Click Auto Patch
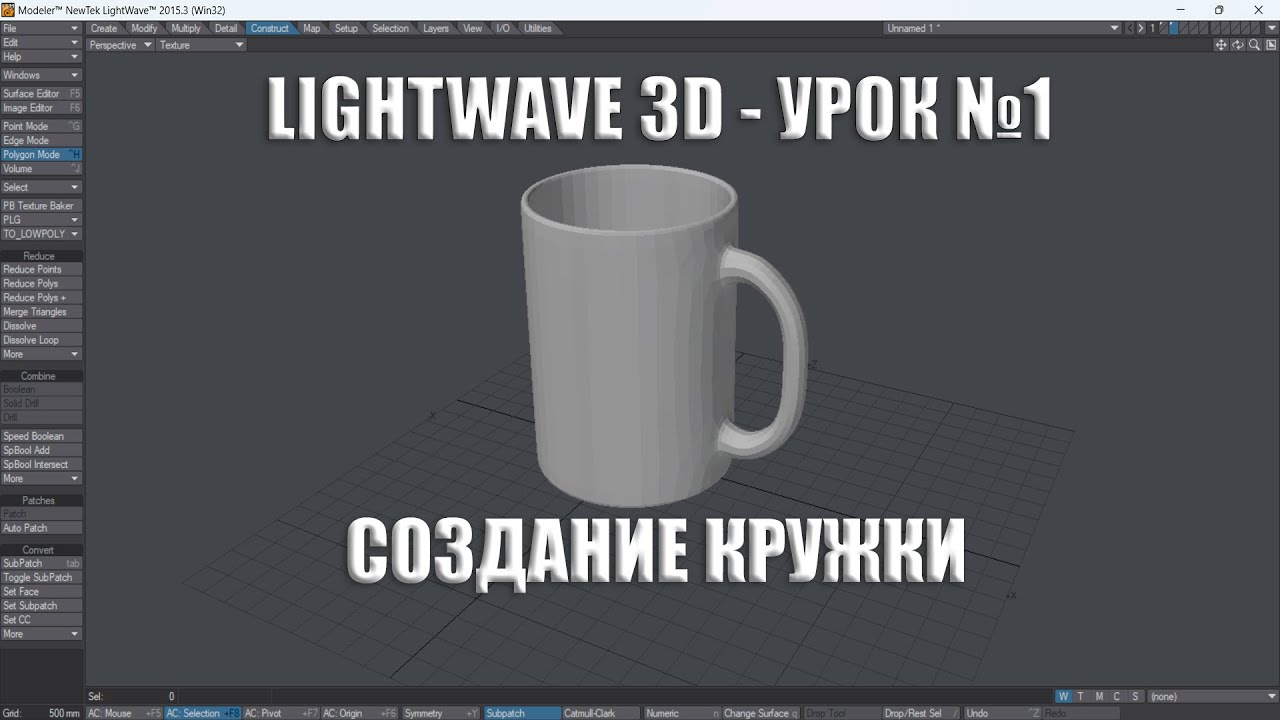 click(x=41, y=527)
